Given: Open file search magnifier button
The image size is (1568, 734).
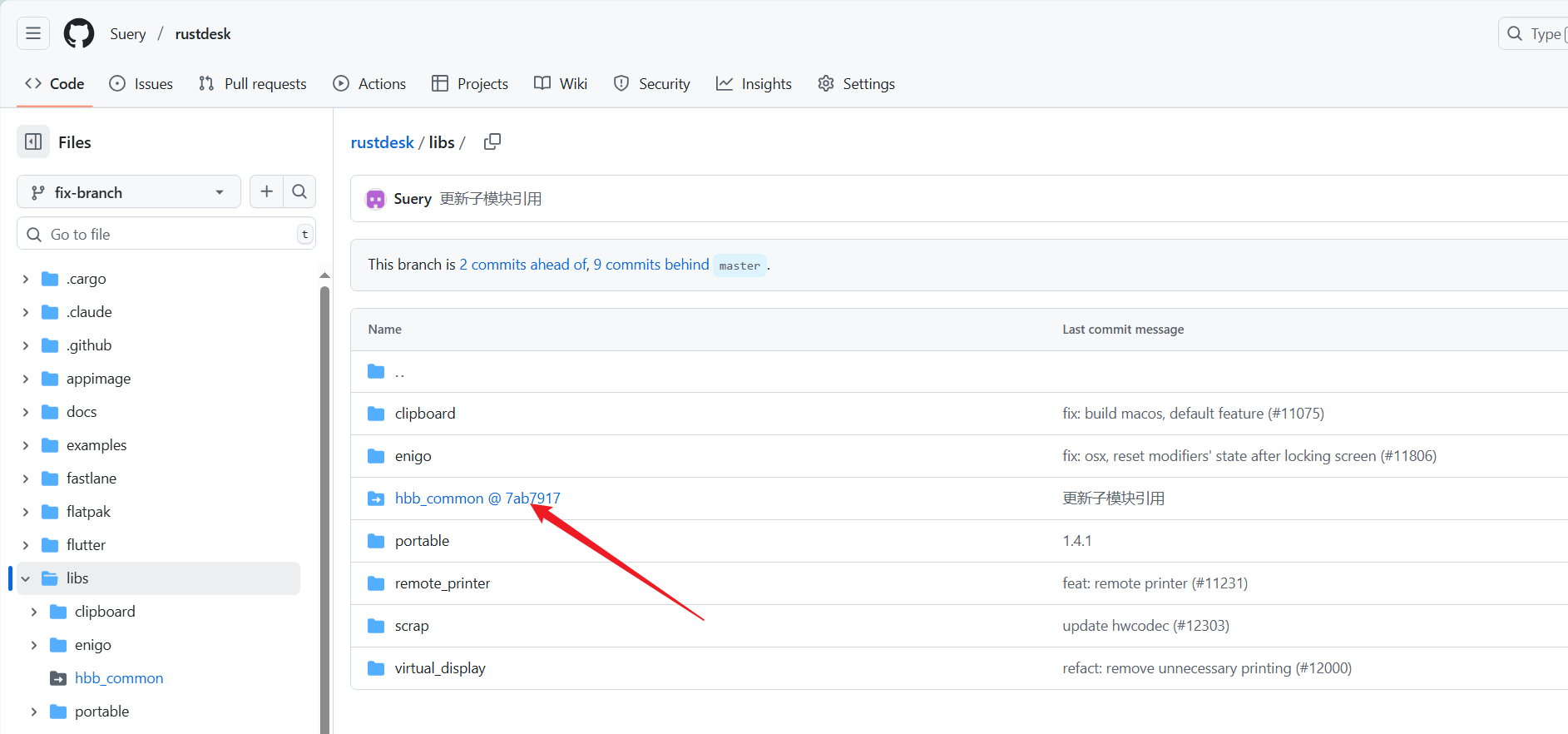Looking at the screenshot, I should [299, 191].
